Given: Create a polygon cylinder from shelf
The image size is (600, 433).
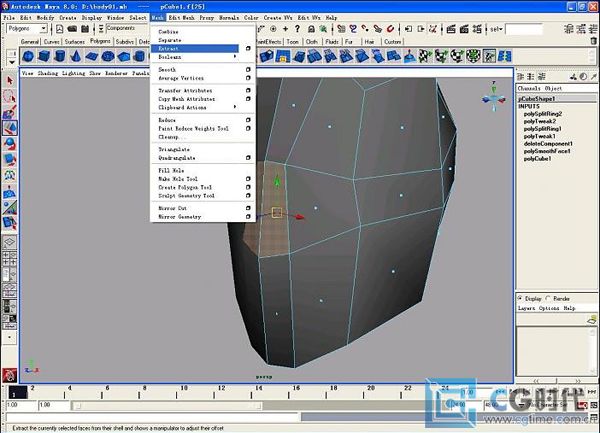Looking at the screenshot, I should [x=60, y=56].
